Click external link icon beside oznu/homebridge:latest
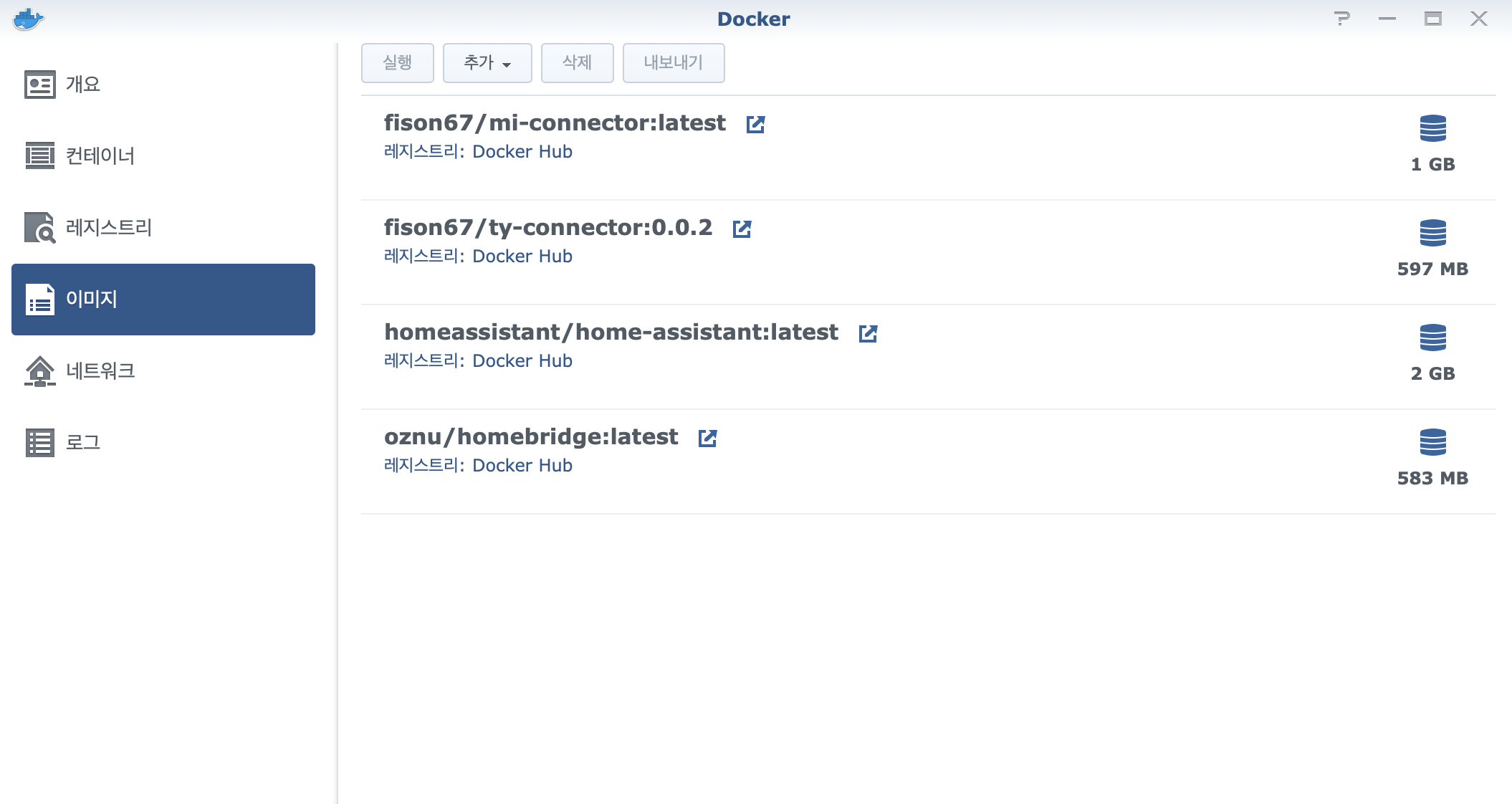1512x804 pixels. tap(707, 438)
